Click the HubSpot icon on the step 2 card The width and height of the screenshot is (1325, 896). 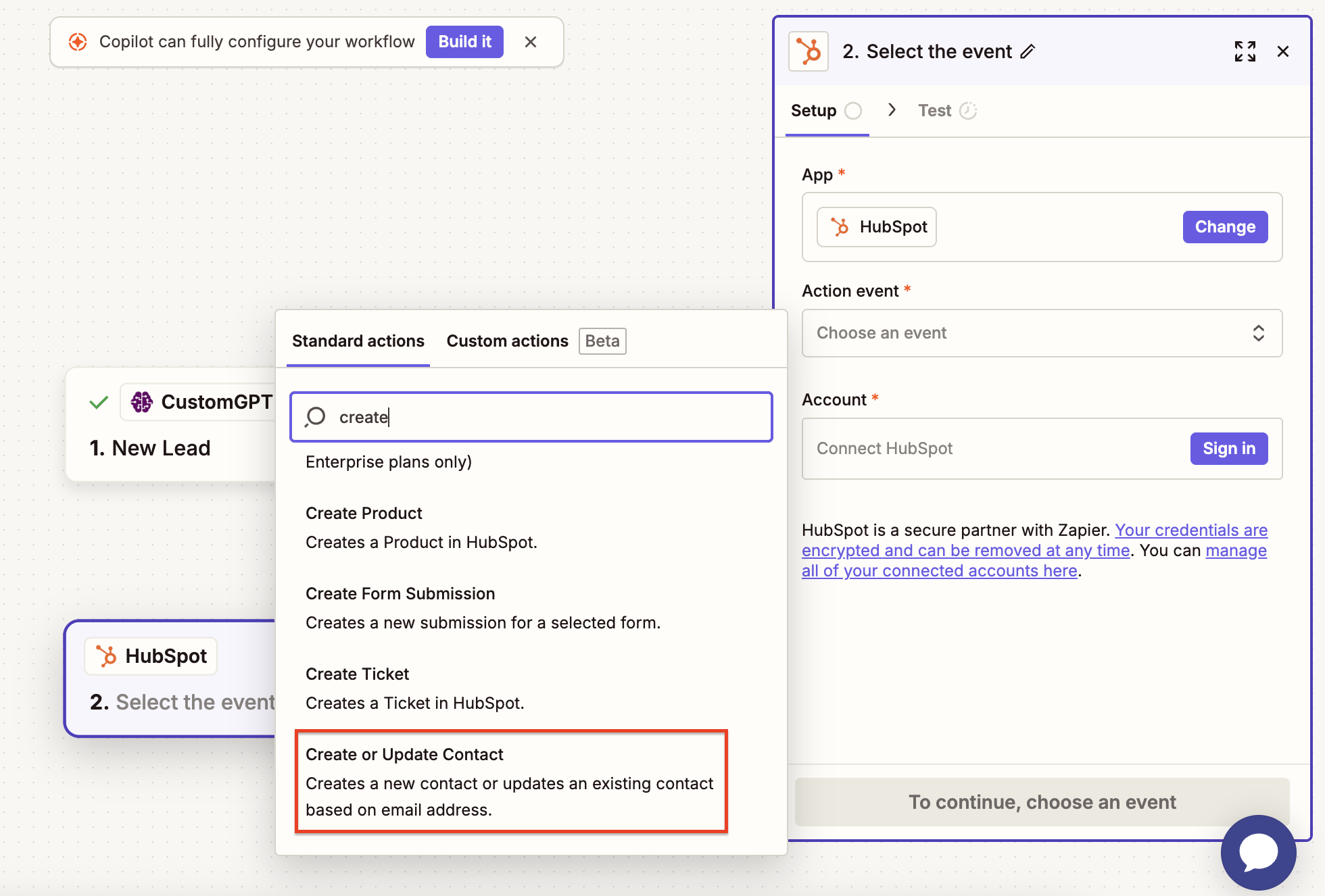(x=106, y=656)
